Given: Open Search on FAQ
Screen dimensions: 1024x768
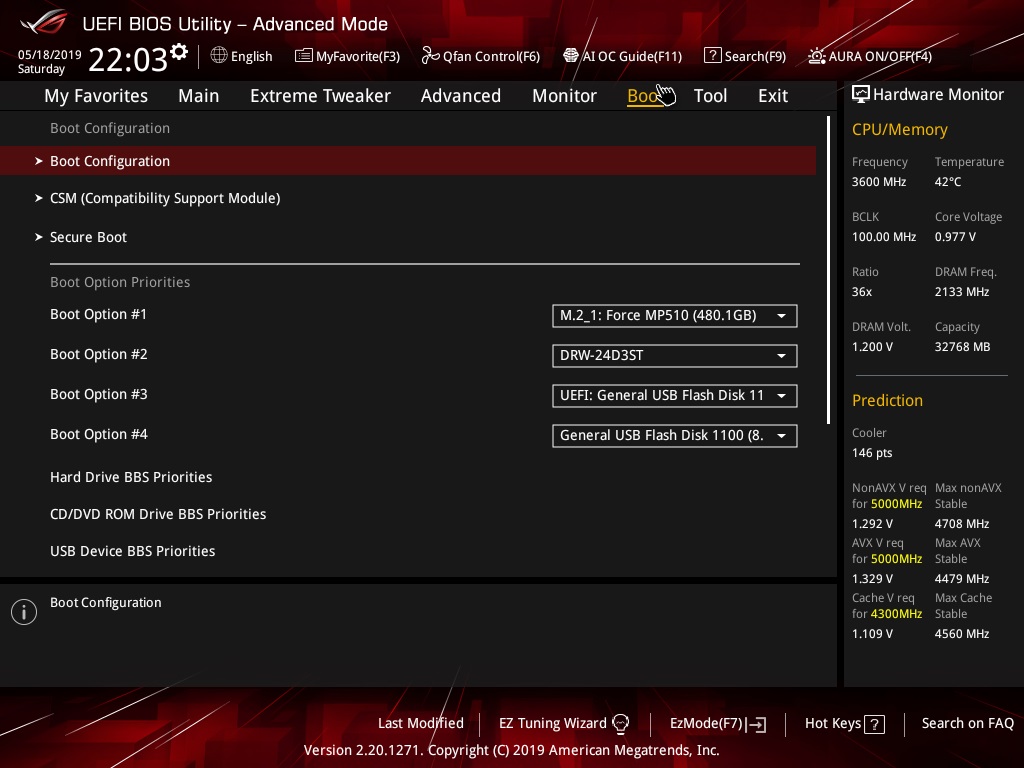Looking at the screenshot, I should pos(968,723).
